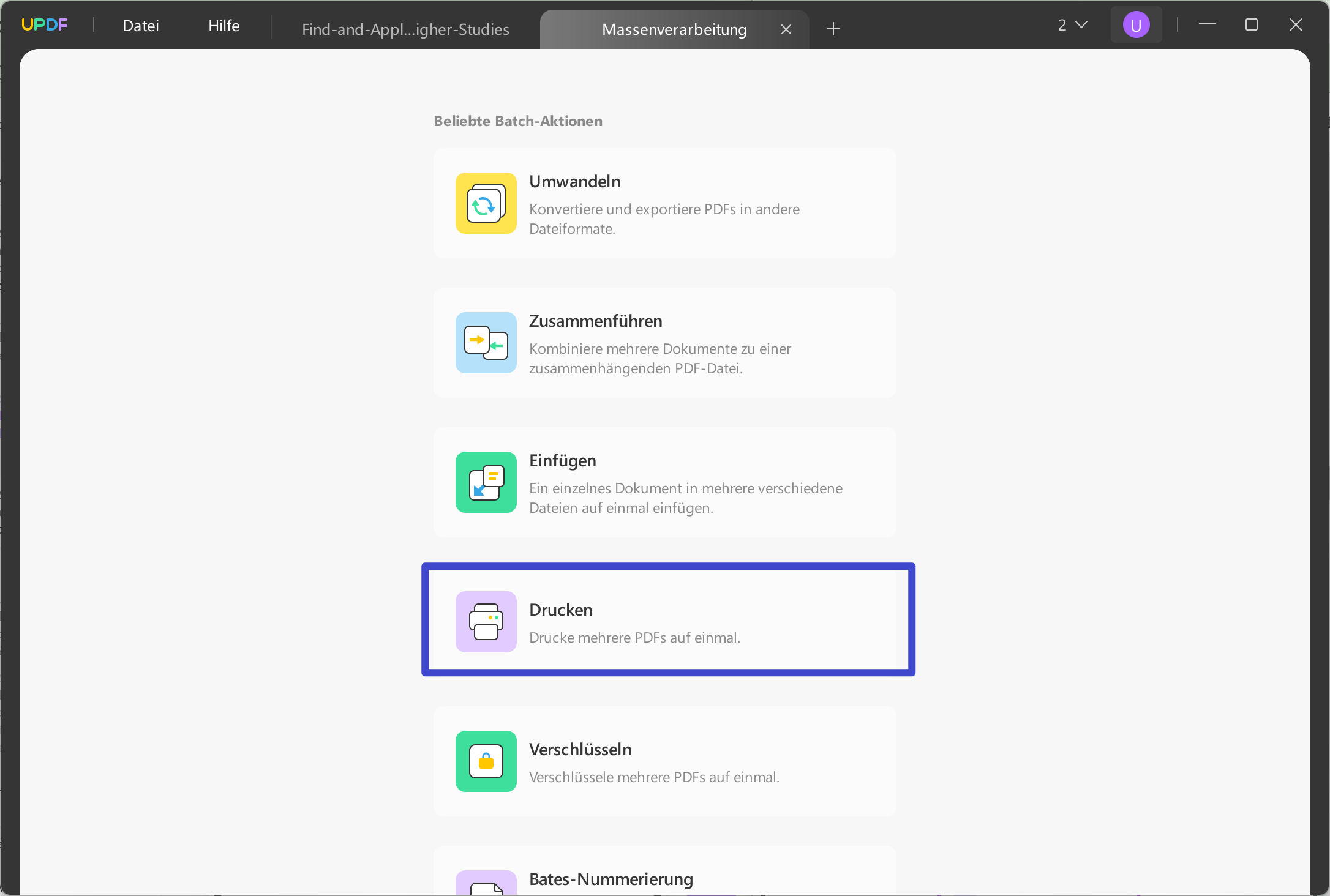Viewport: 1330px width, 896px height.
Task: Click the Bates-Nummerierung document icon
Action: tap(486, 883)
